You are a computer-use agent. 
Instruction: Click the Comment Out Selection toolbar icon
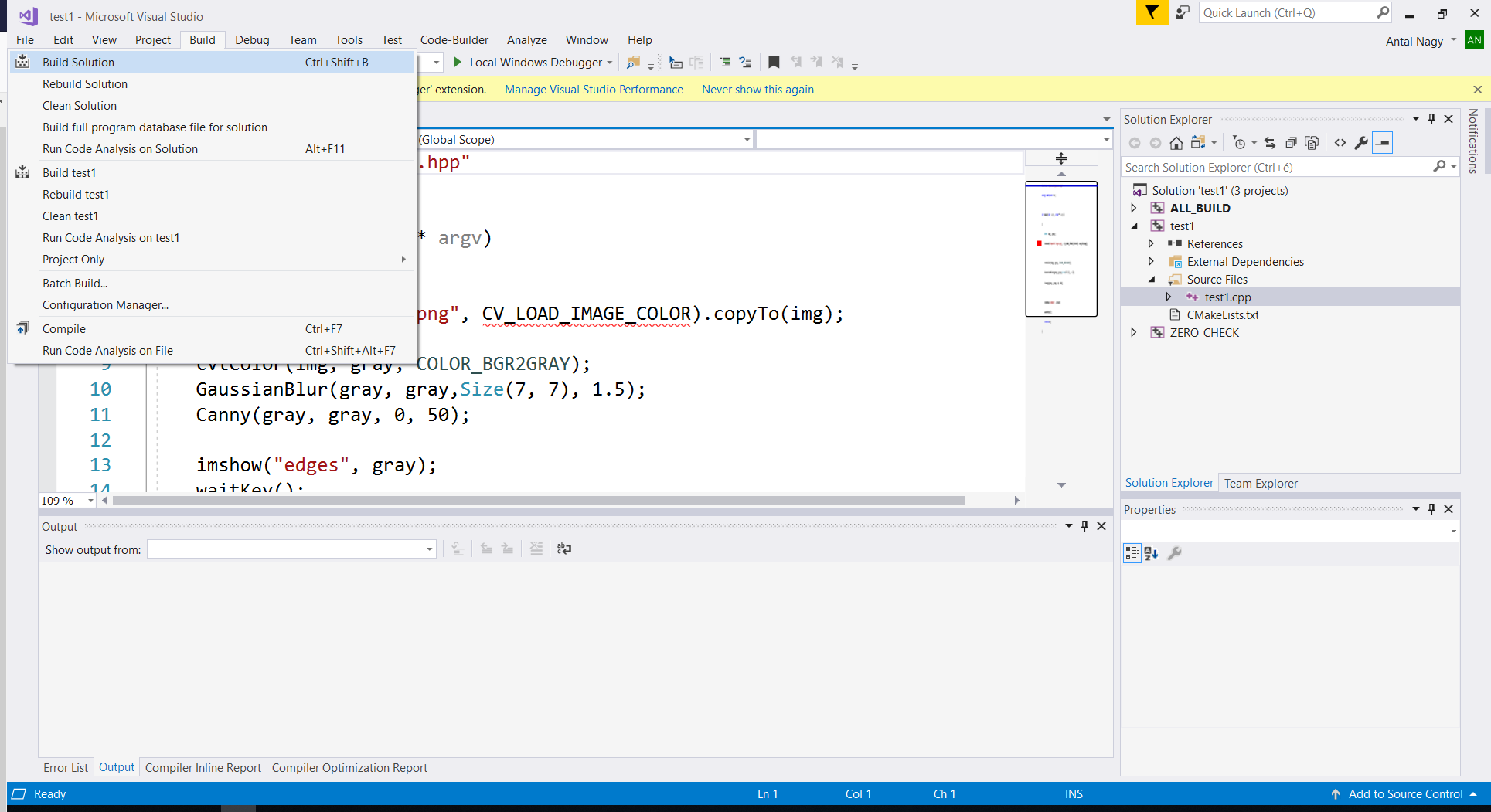pyautogui.click(x=725, y=62)
